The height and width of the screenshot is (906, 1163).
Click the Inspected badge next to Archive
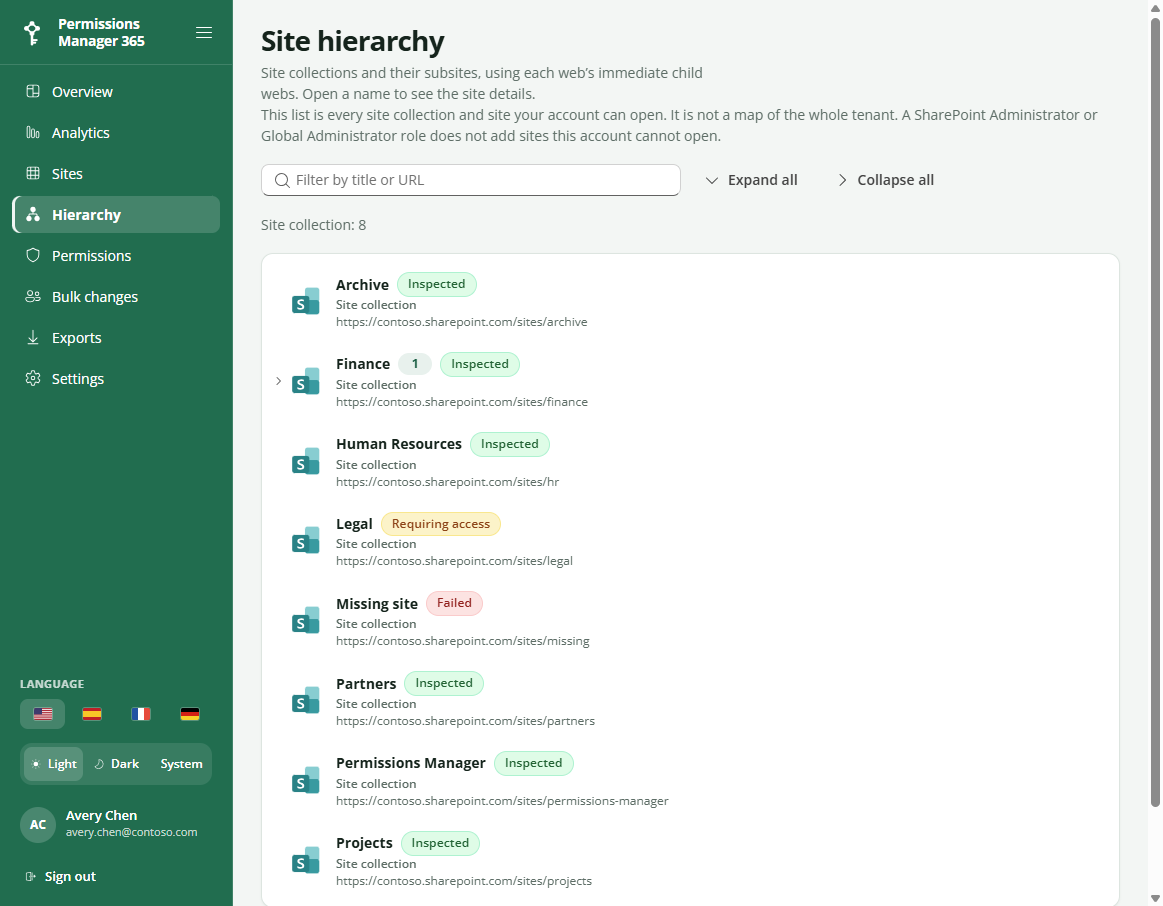coord(436,285)
